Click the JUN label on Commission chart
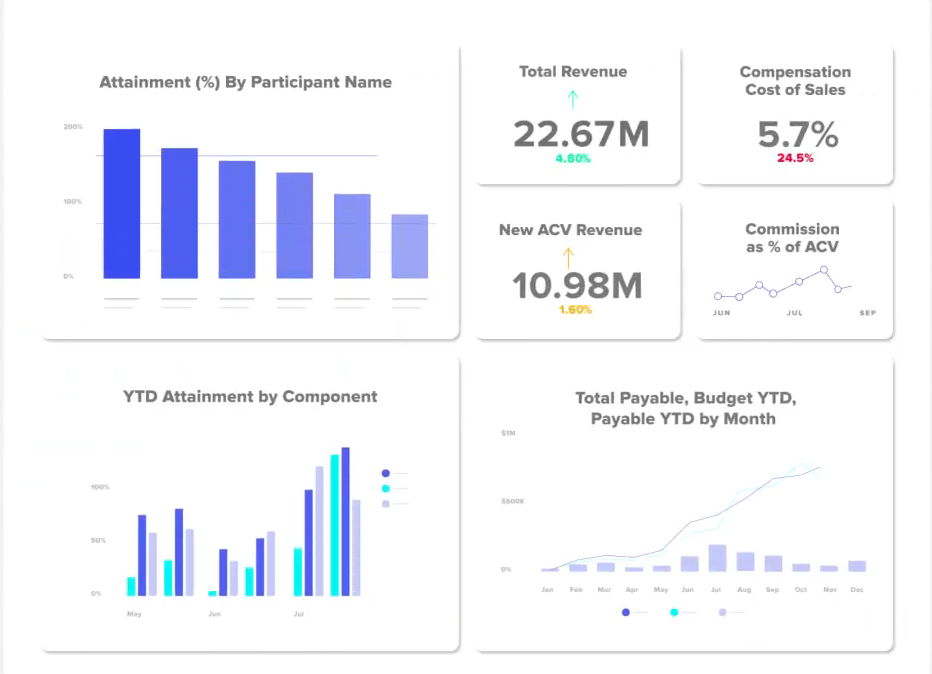Image resolution: width=932 pixels, height=674 pixels. [722, 313]
